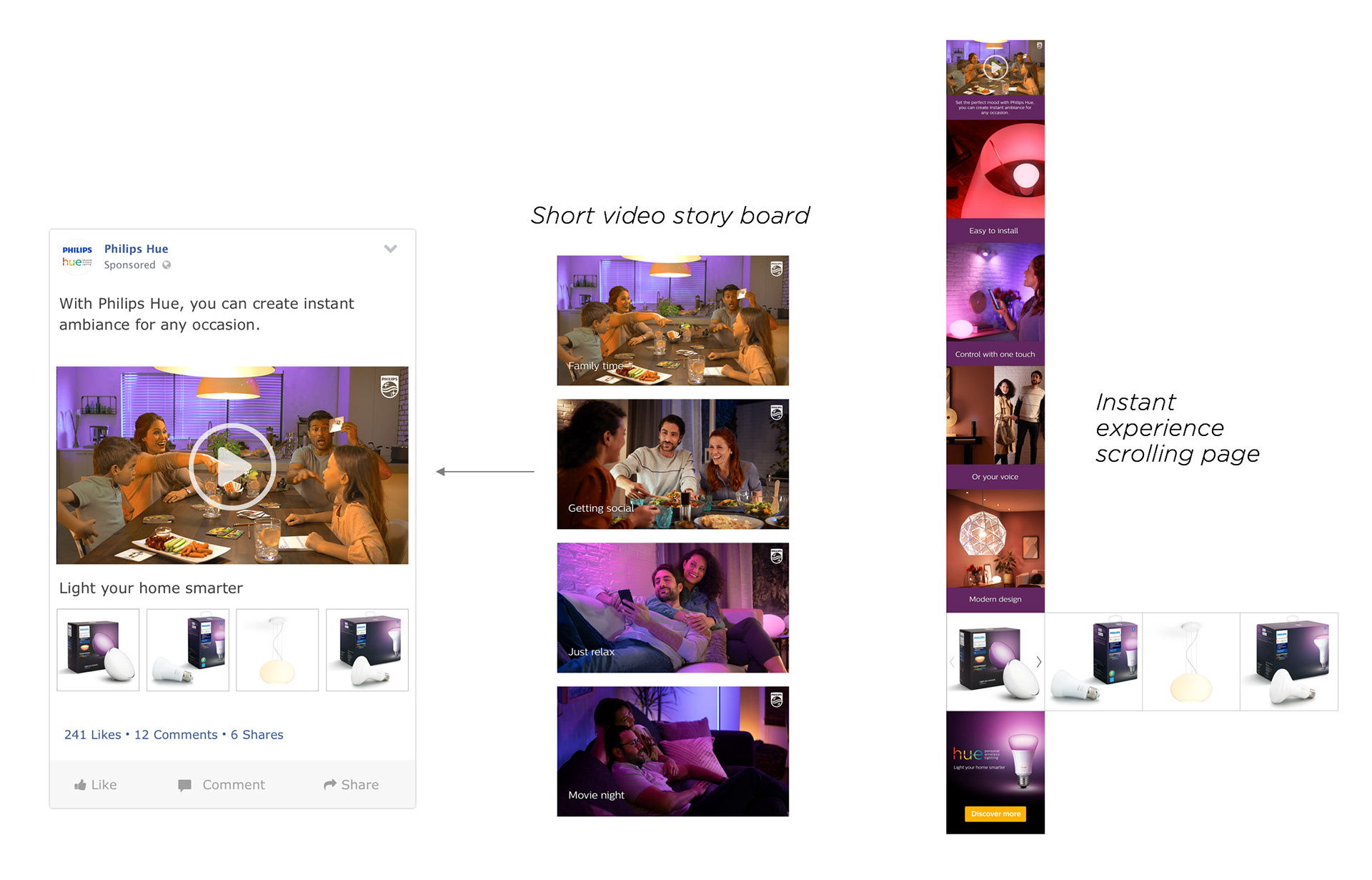The width and height of the screenshot is (1372, 880).
Task: Select pendant lamp in scrolling page carousel
Action: (1191, 662)
